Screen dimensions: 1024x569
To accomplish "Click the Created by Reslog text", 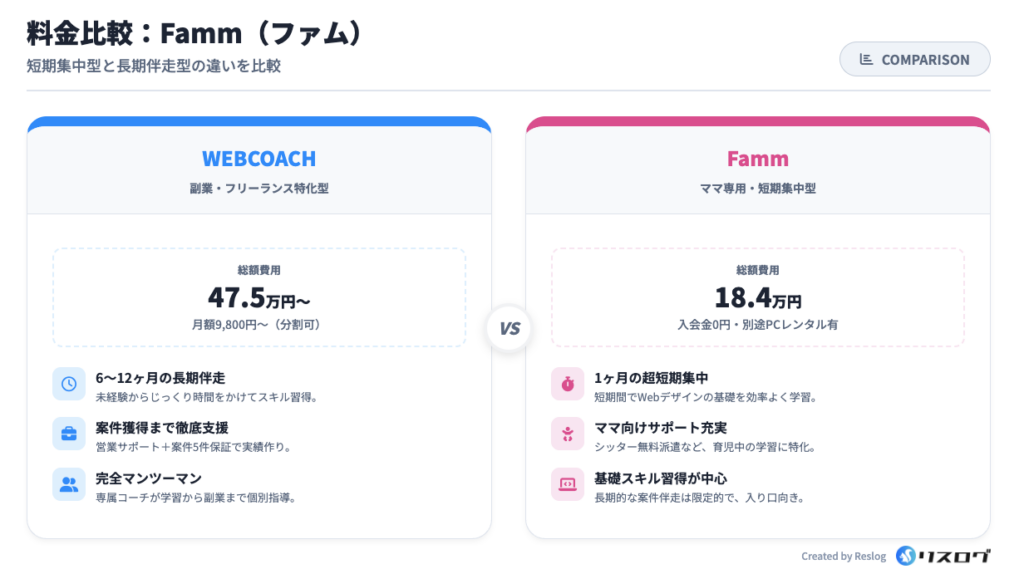I will pyautogui.click(x=843, y=556).
